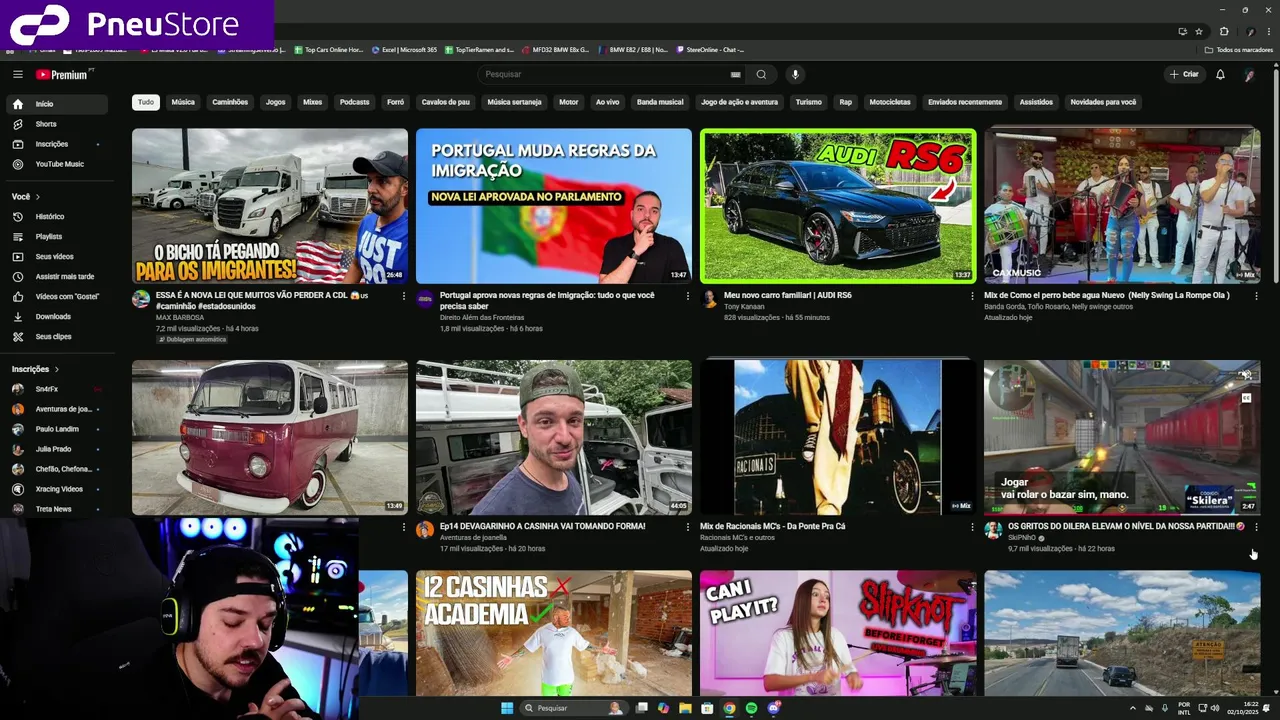Open Assistir mais tarde list
Viewport: 1280px width, 720px height.
tap(56, 276)
